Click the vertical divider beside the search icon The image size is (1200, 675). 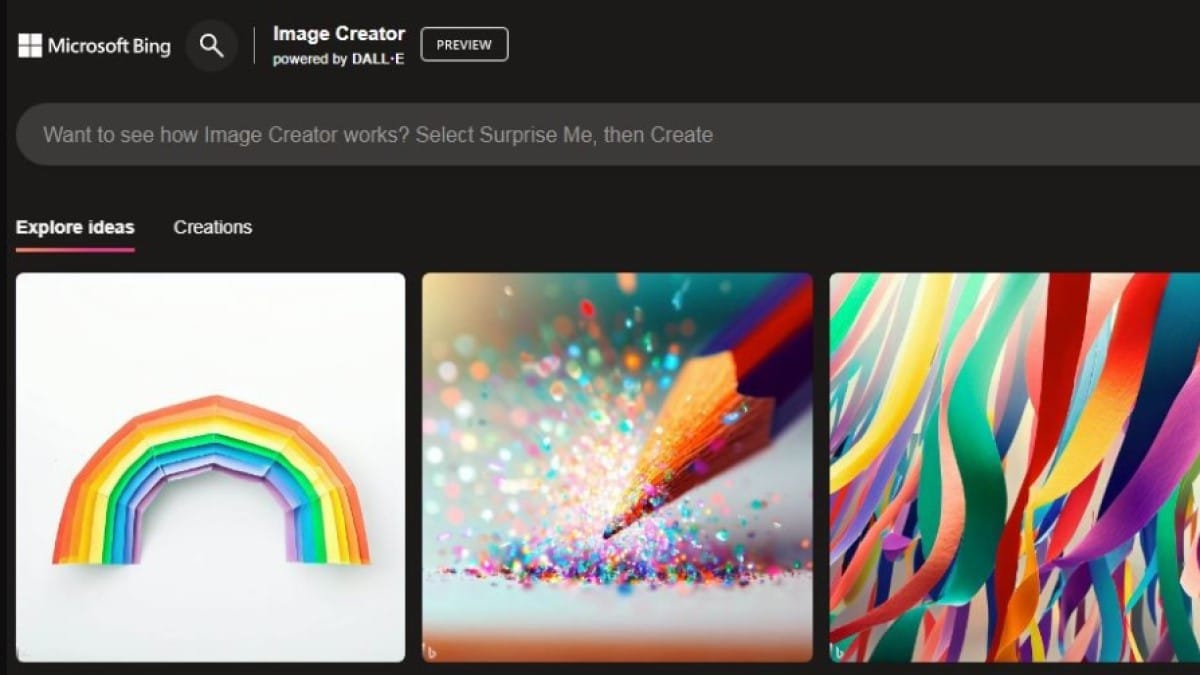(x=254, y=46)
